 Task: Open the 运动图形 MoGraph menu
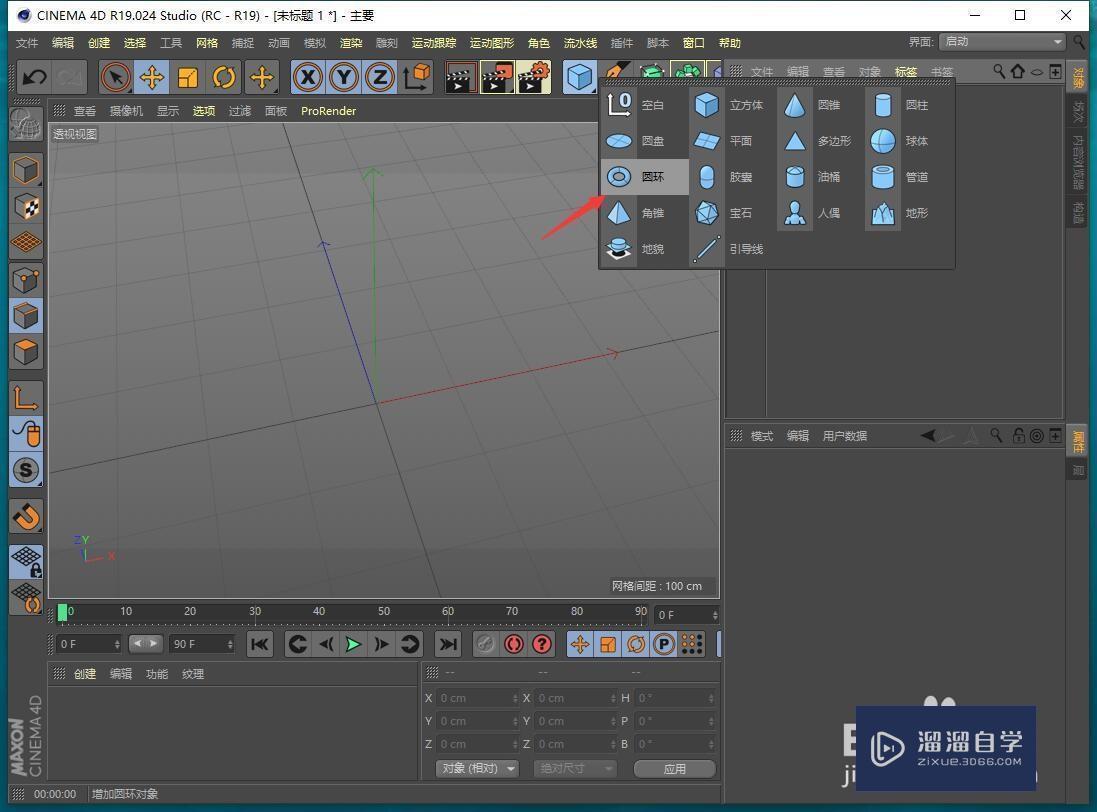tap(492, 43)
